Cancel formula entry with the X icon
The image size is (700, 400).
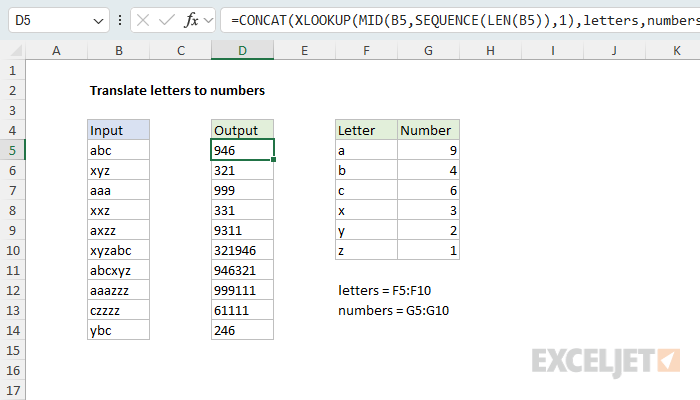143,20
